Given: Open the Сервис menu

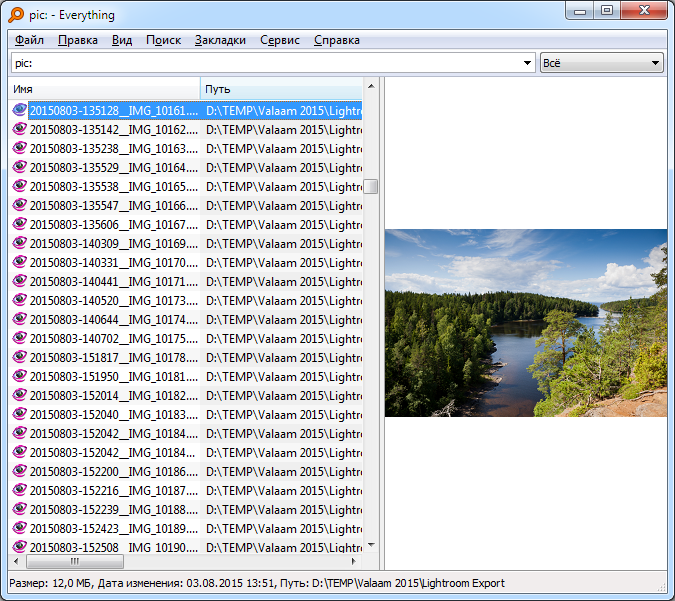Looking at the screenshot, I should tap(280, 40).
